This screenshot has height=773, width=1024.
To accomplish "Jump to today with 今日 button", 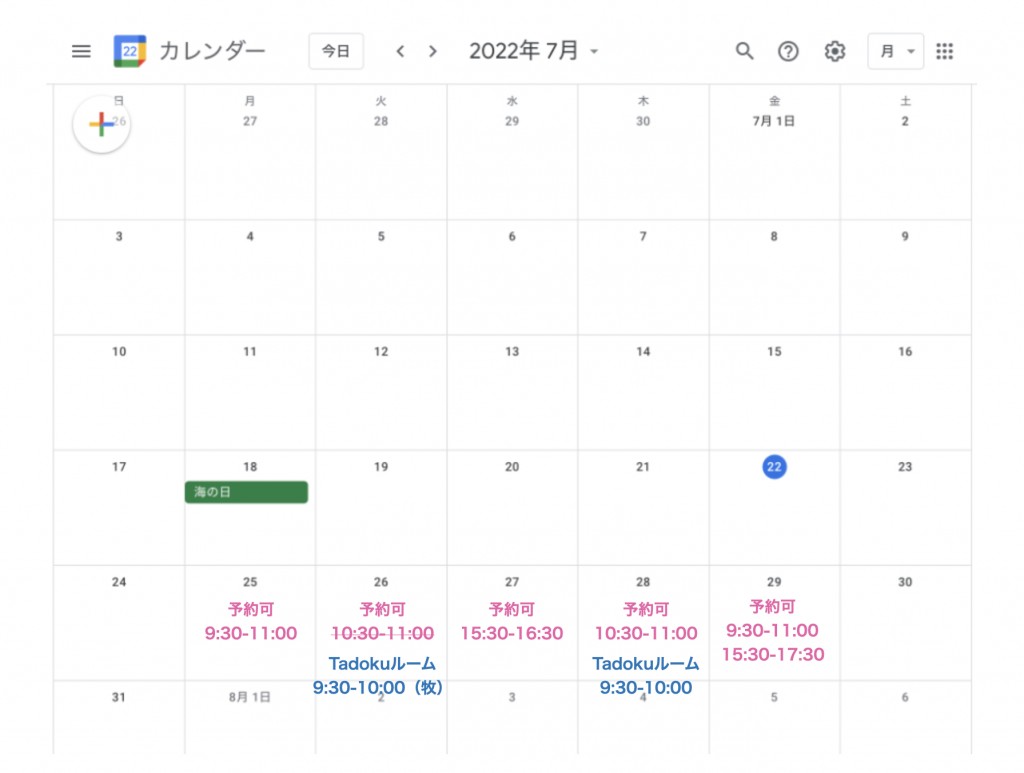I will (x=336, y=51).
